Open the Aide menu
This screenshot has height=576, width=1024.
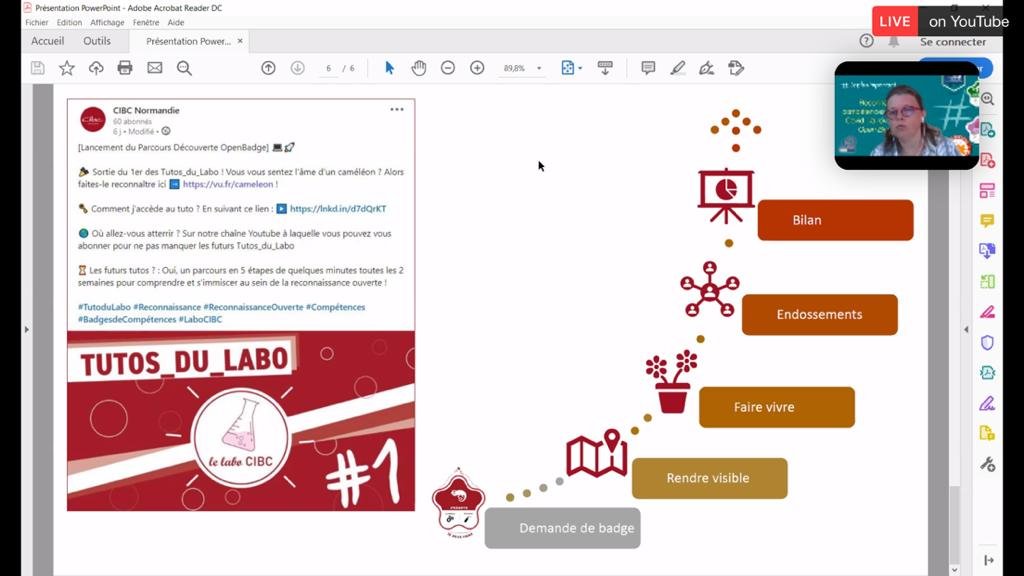coord(176,22)
